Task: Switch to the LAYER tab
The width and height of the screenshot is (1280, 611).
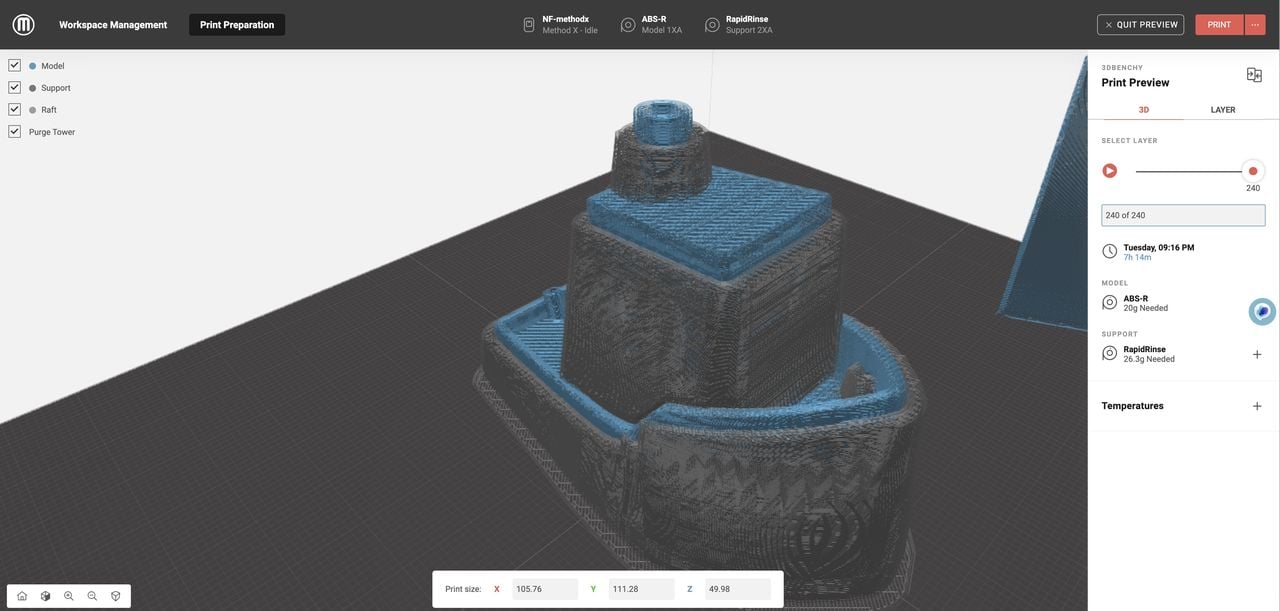Action: (x=1222, y=110)
